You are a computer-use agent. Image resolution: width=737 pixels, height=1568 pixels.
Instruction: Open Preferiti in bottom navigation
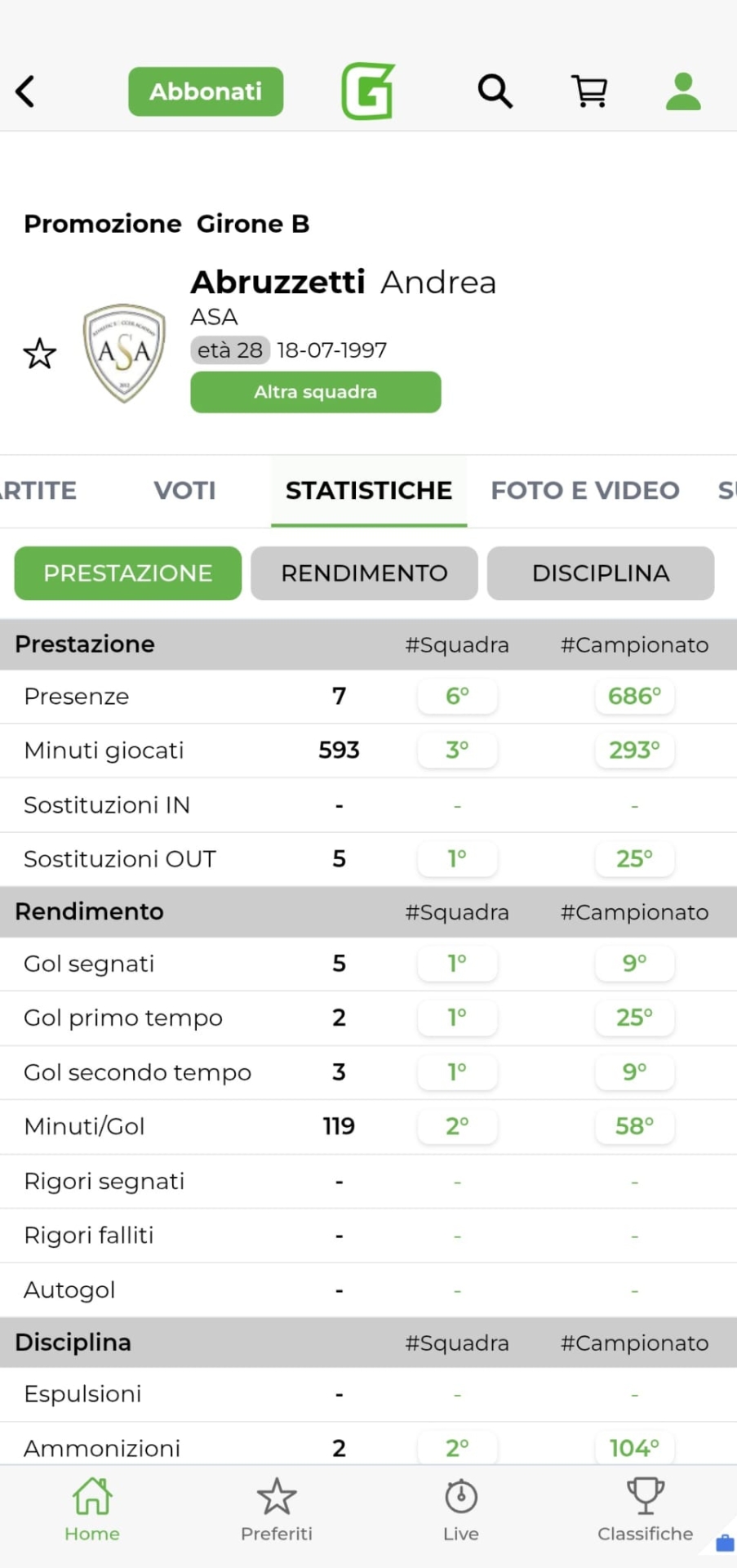[277, 1510]
